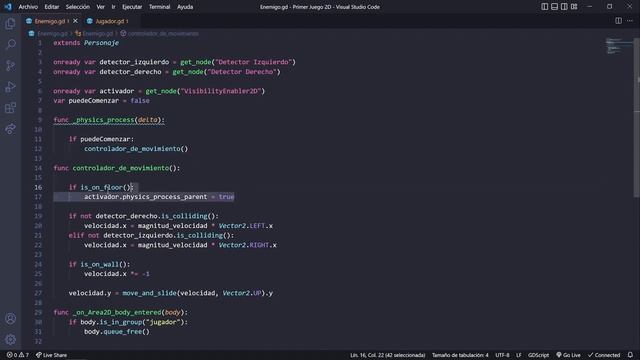
Task: Click the "jugador" group string
Action: tap(163, 322)
